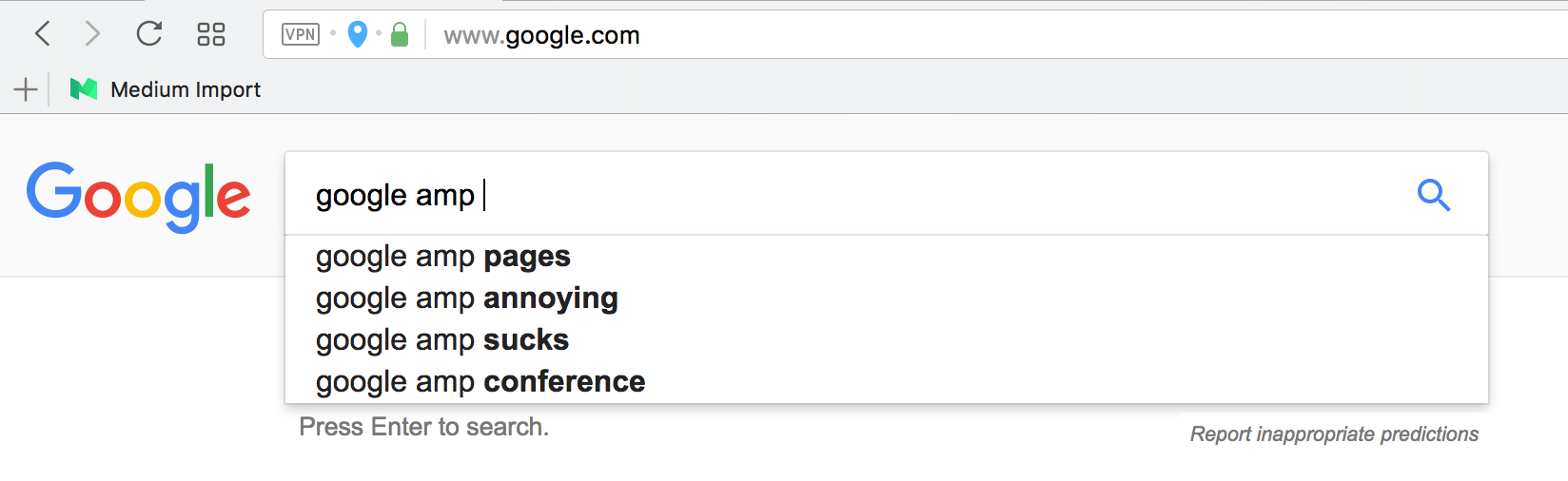Focus the Google search text box
This screenshot has height=481, width=1568.
click(856, 195)
